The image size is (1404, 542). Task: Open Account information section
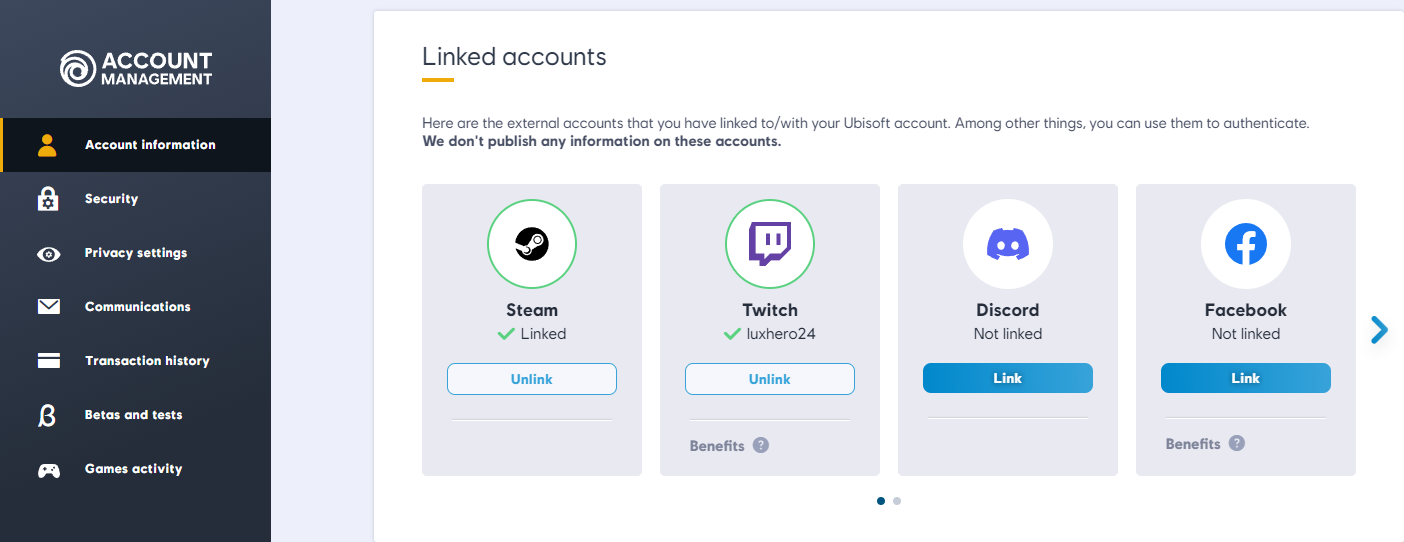pyautogui.click(x=150, y=145)
